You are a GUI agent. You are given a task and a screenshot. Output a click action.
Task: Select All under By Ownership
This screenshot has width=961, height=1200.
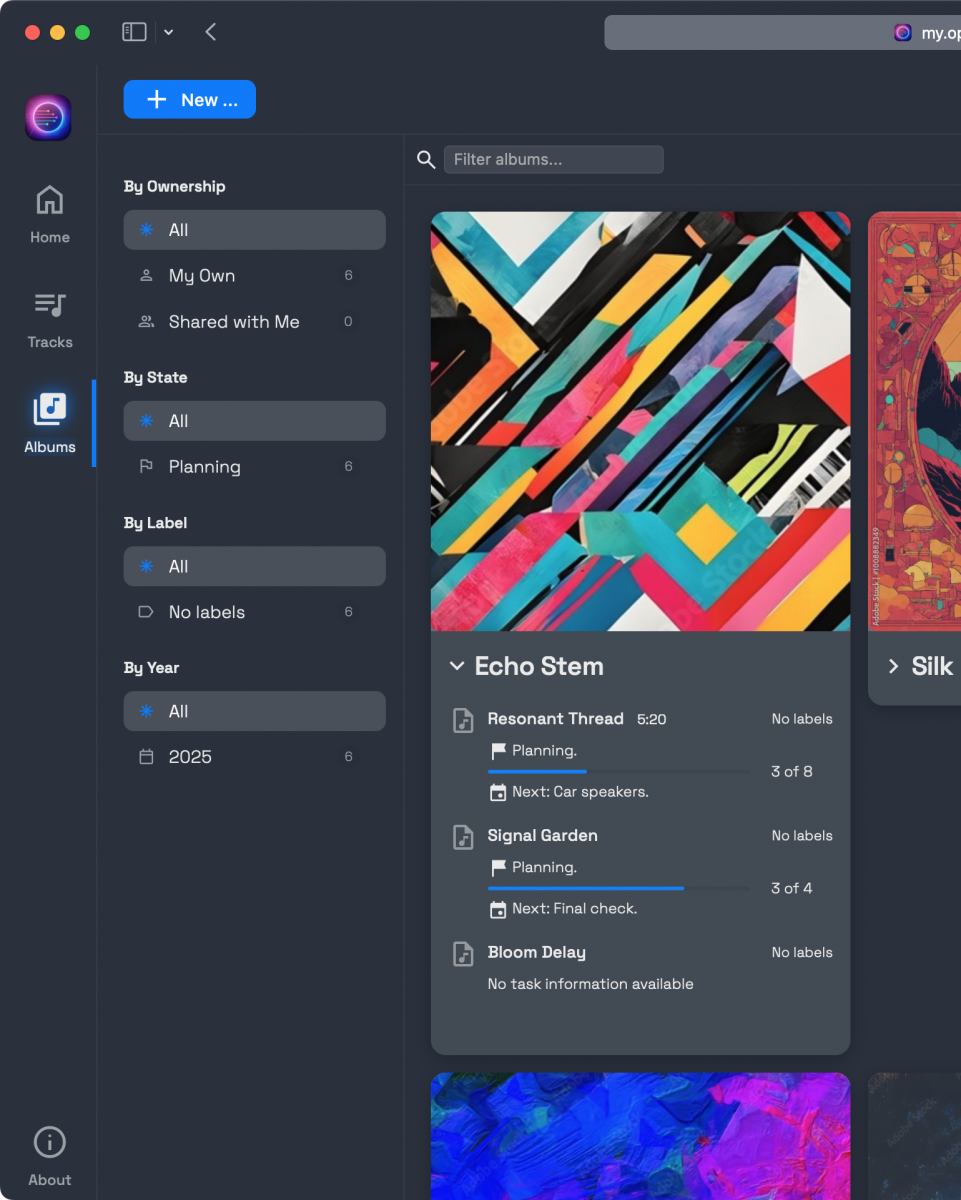tap(255, 230)
